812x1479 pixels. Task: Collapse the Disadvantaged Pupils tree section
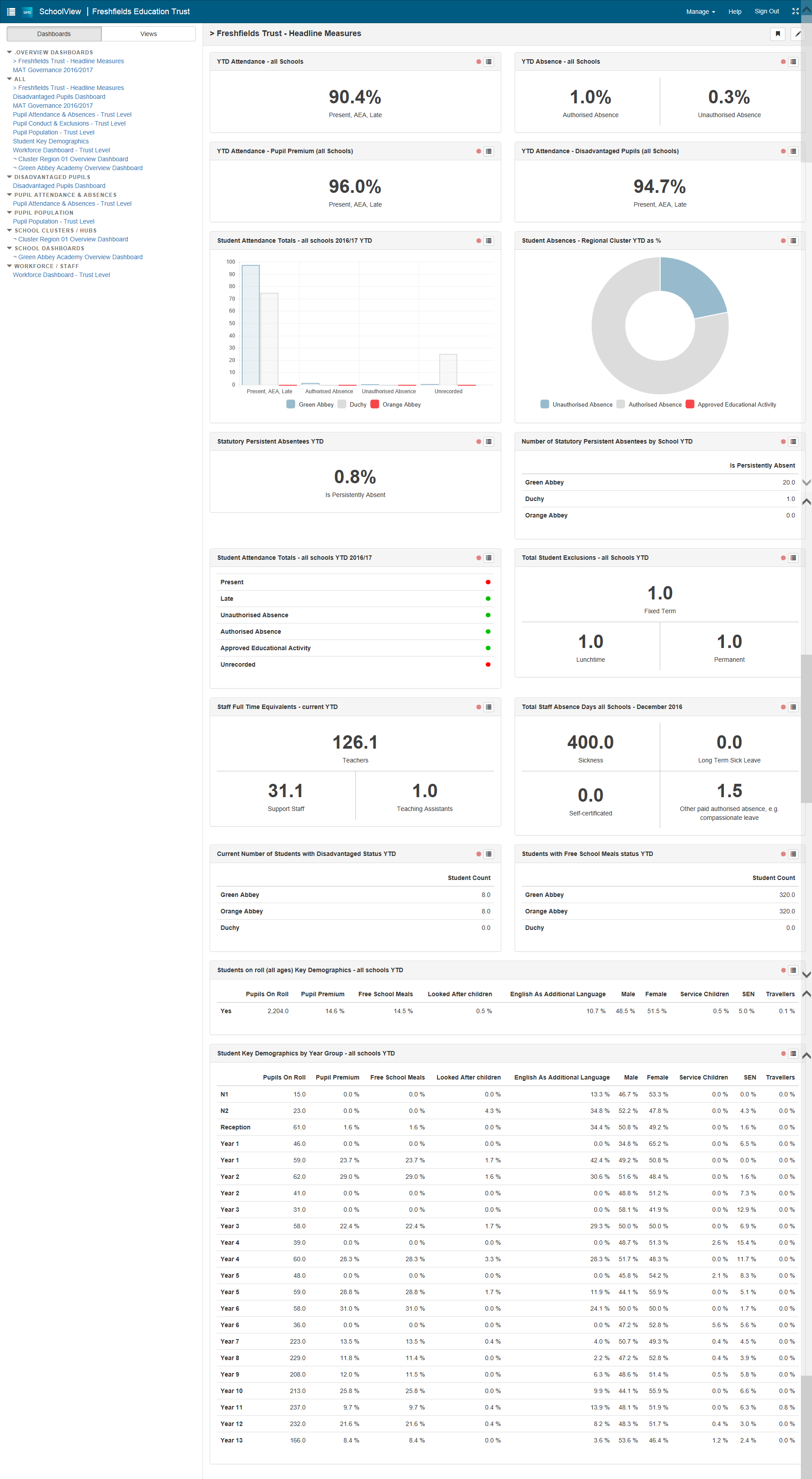pos(9,177)
